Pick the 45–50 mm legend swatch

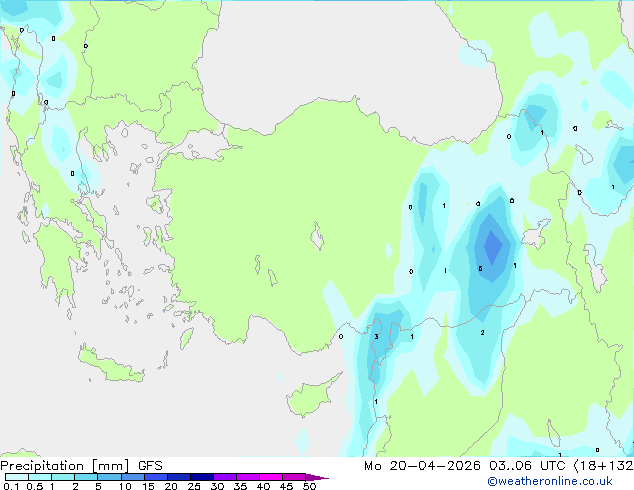coord(294,477)
